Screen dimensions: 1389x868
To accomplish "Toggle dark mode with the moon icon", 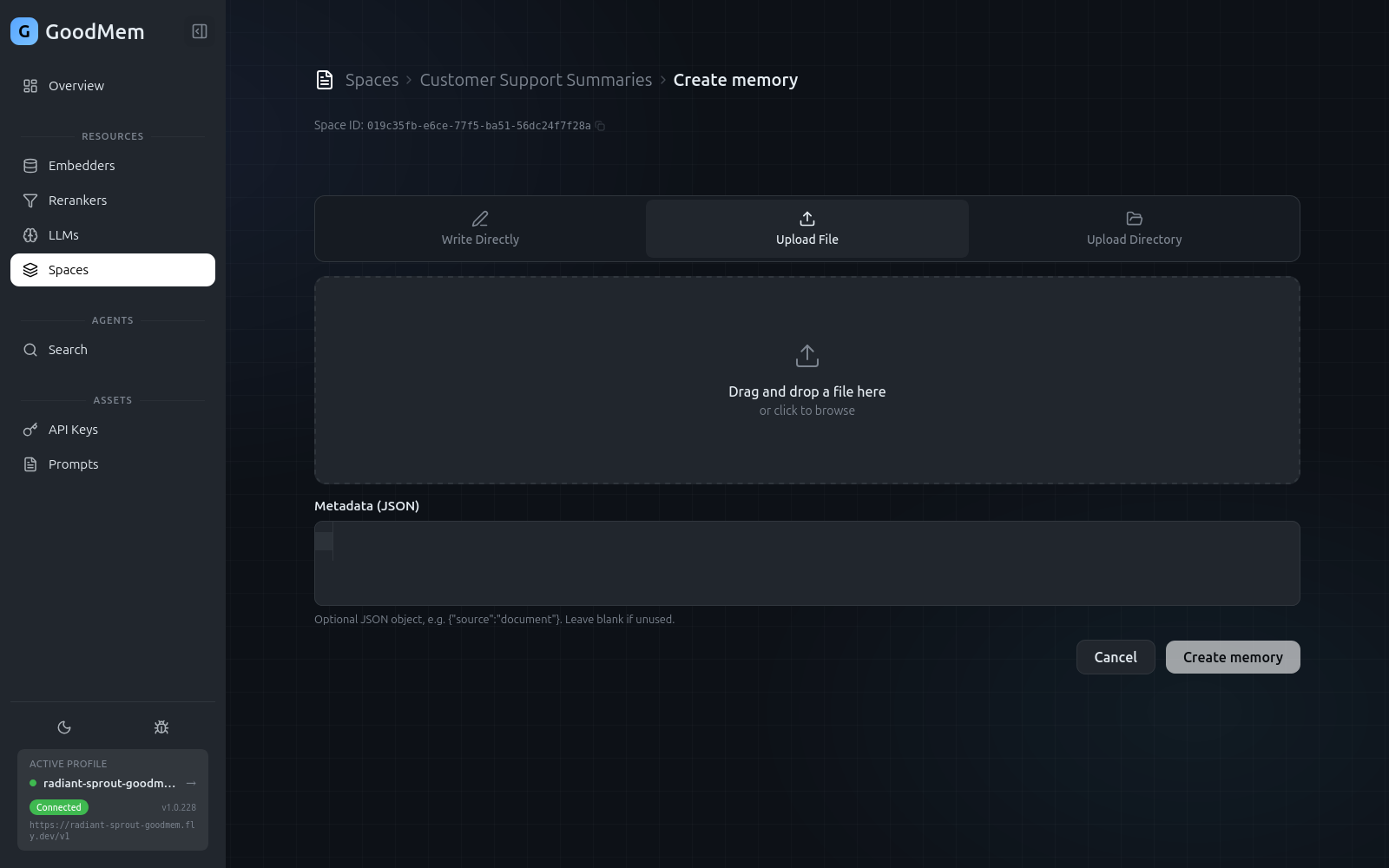I will click(x=64, y=727).
